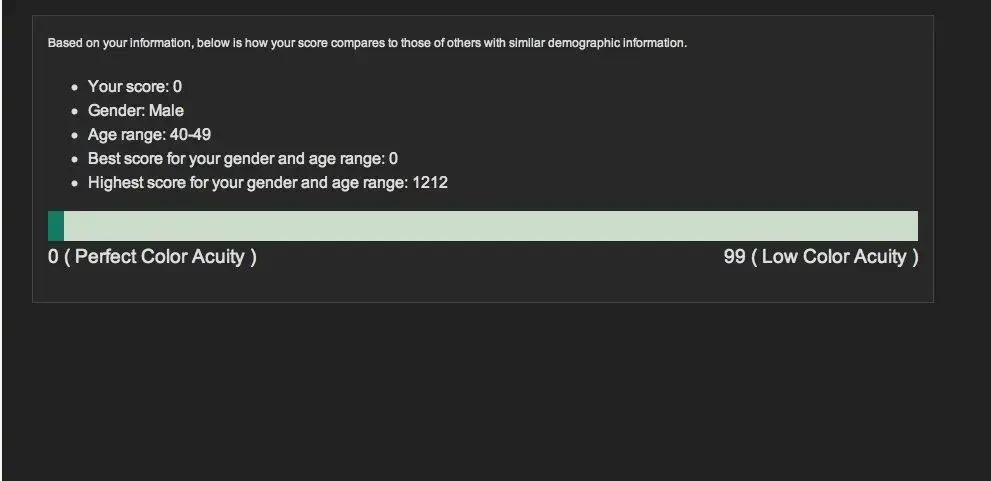991x481 pixels.
Task: Click the '0 ( Perfect Color Acuity )' label
Action: (152, 257)
